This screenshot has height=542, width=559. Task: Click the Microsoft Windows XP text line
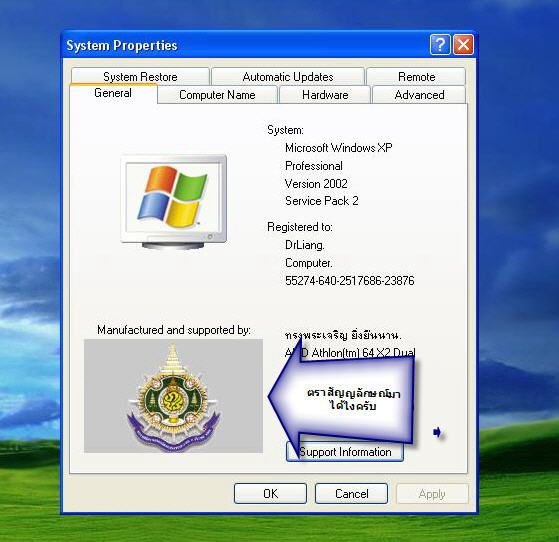pyautogui.click(x=339, y=148)
